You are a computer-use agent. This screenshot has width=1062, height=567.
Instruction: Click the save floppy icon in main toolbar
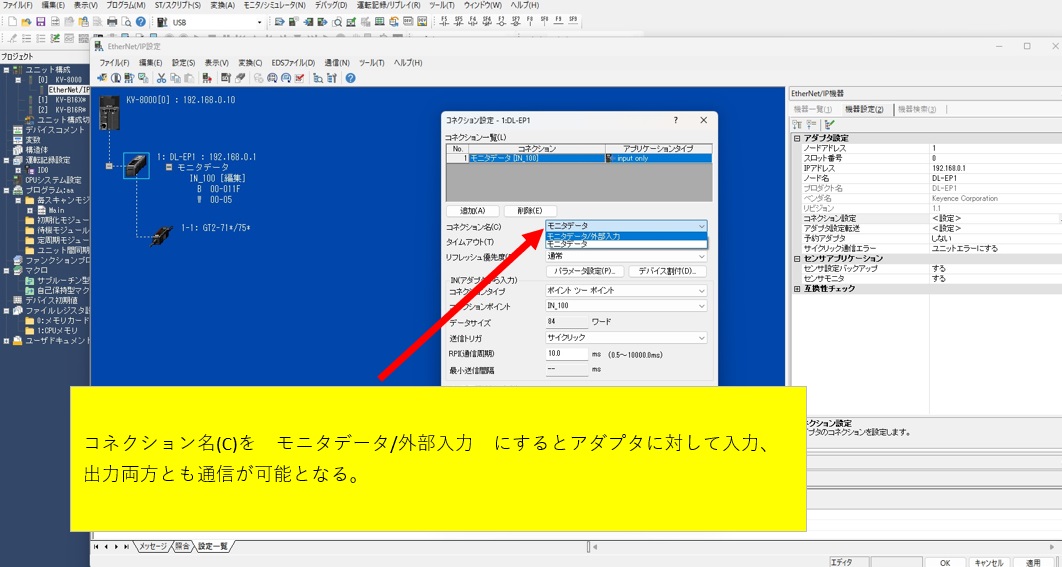pos(41,22)
